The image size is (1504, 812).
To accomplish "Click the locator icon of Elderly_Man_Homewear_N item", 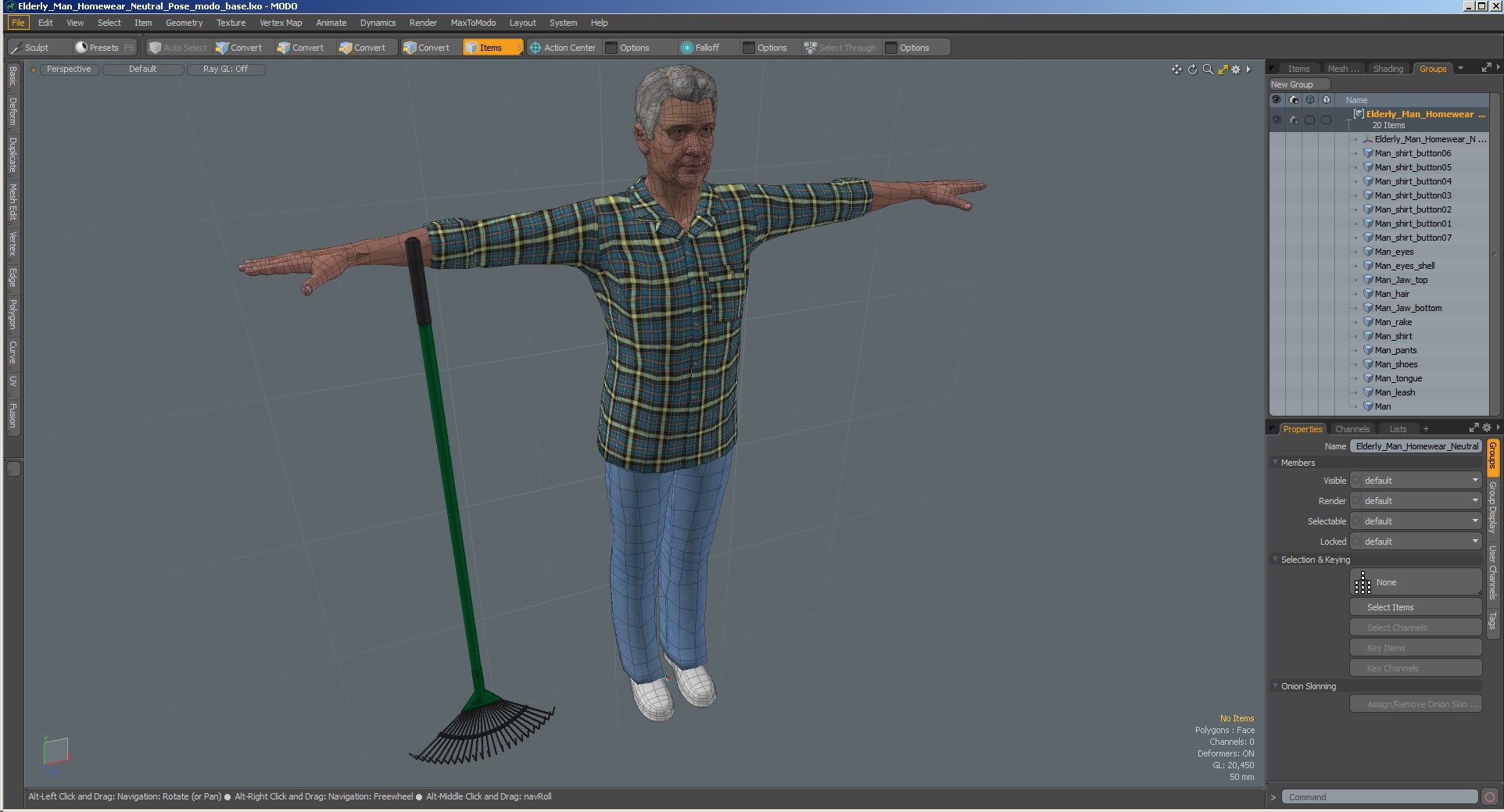I will 1369,139.
